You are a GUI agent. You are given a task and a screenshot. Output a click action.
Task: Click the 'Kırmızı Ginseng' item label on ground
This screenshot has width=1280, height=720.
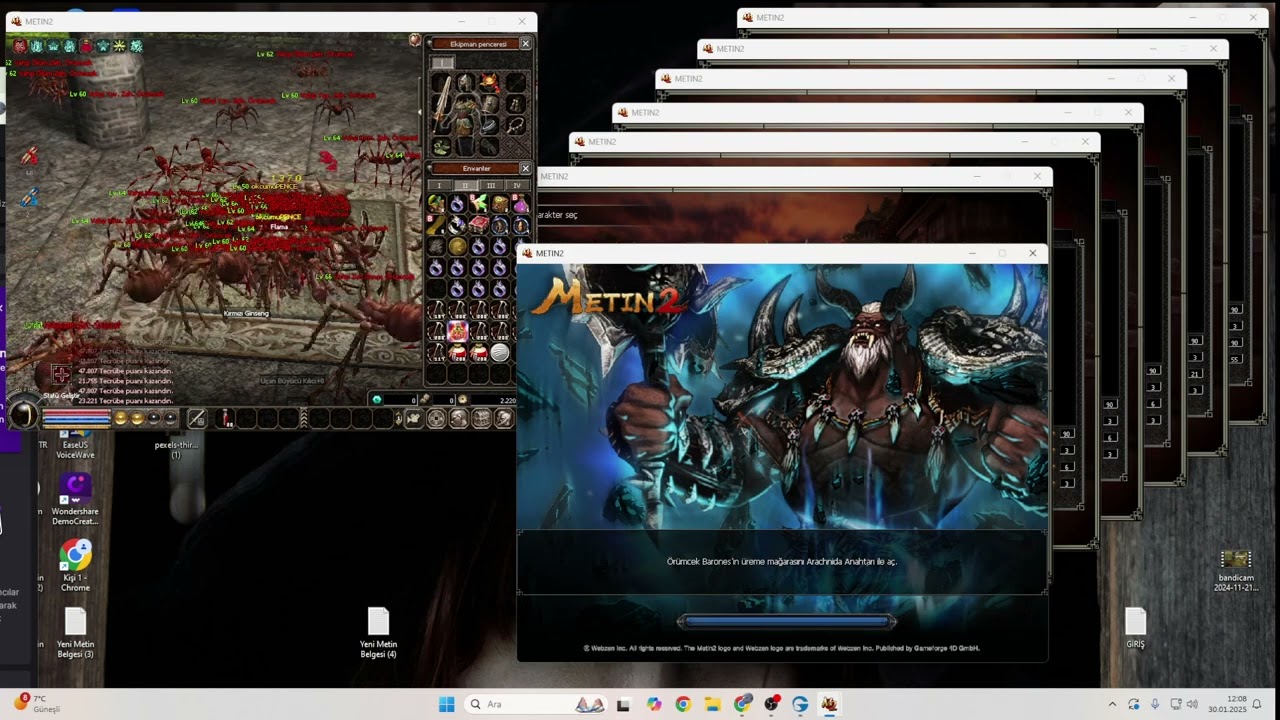[246, 314]
